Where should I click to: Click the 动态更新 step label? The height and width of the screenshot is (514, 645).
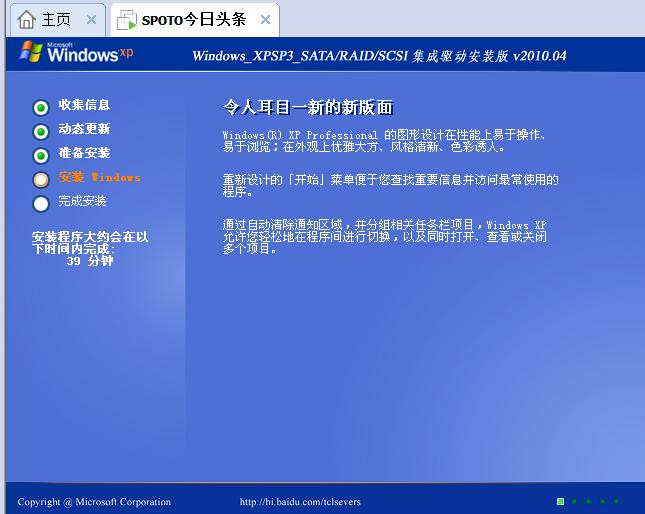tap(84, 129)
